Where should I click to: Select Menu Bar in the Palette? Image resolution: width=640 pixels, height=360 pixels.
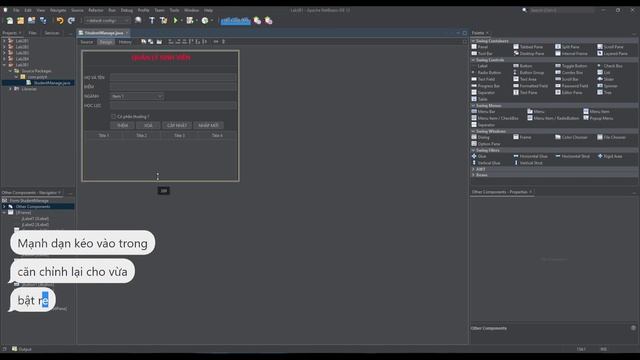coord(484,111)
